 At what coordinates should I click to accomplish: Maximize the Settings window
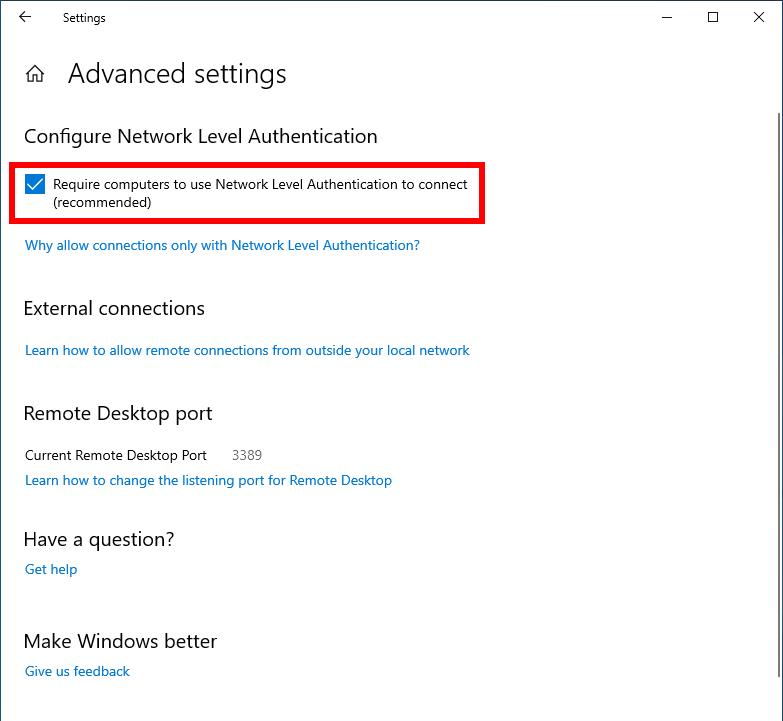click(x=713, y=17)
